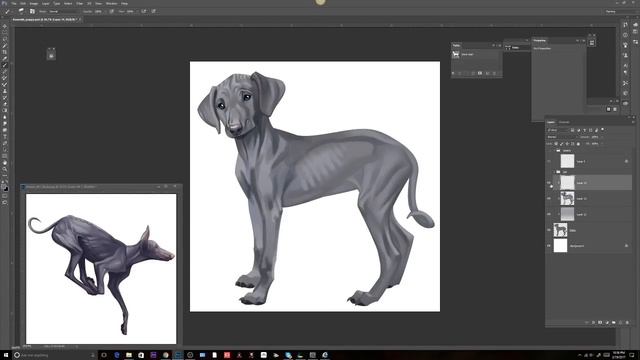Open the workspace switcher dropdown
Image resolution: width=640 pixels, height=360 pixels.
pyautogui.click(x=620, y=11)
